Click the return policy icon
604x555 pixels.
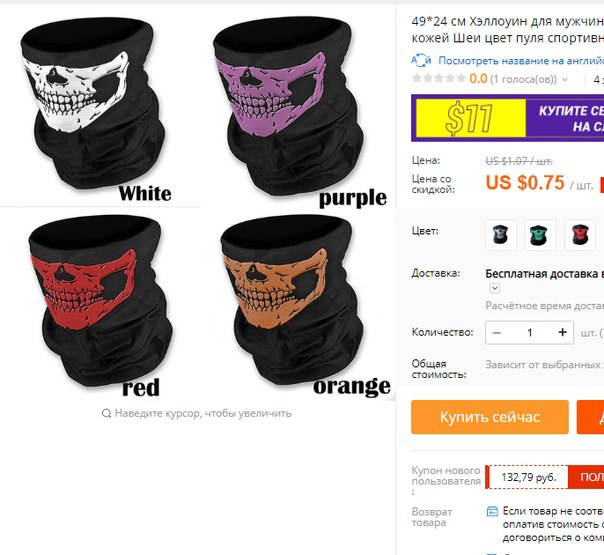tap(492, 511)
